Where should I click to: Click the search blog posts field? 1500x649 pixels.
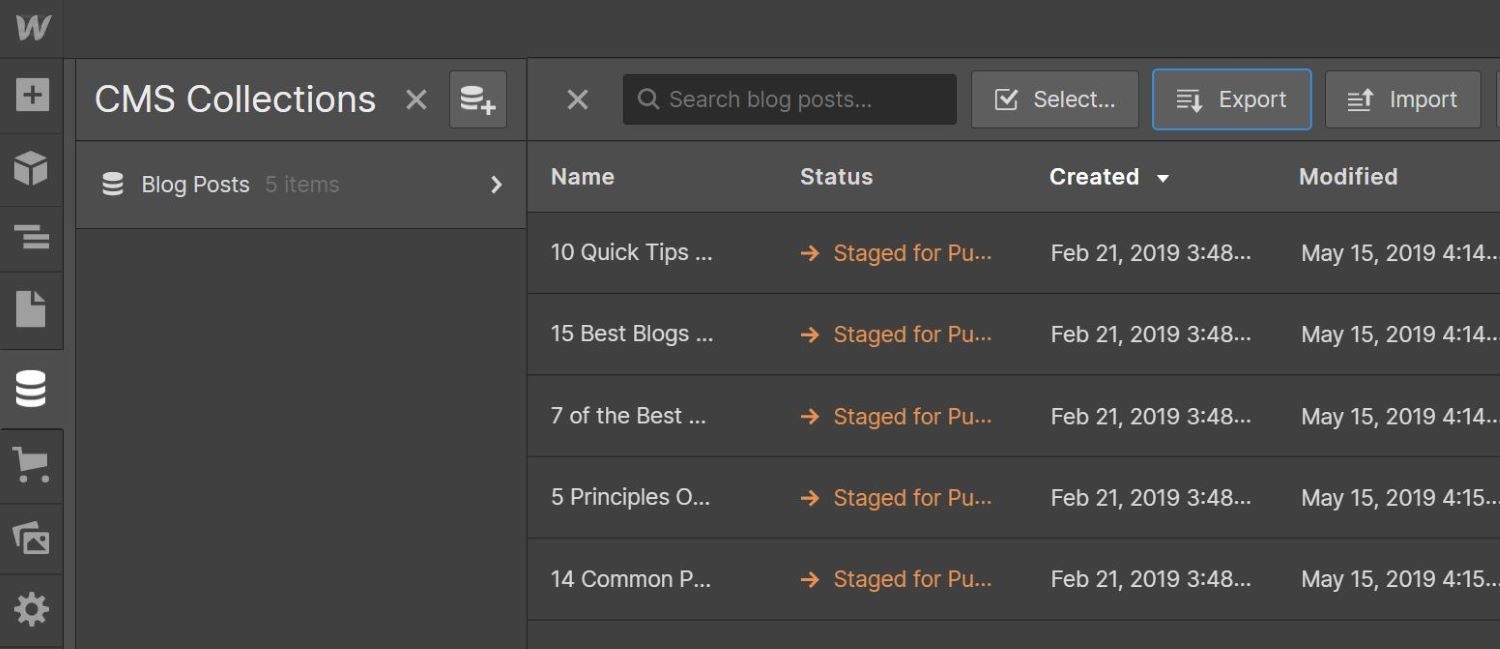coord(789,99)
